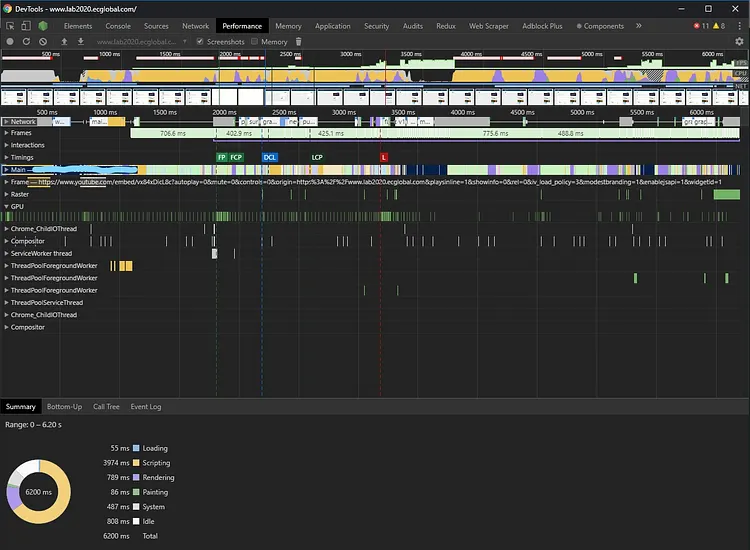The image size is (750, 550).
Task: Switch to the Bottom-Up tab
Action: pos(64,407)
